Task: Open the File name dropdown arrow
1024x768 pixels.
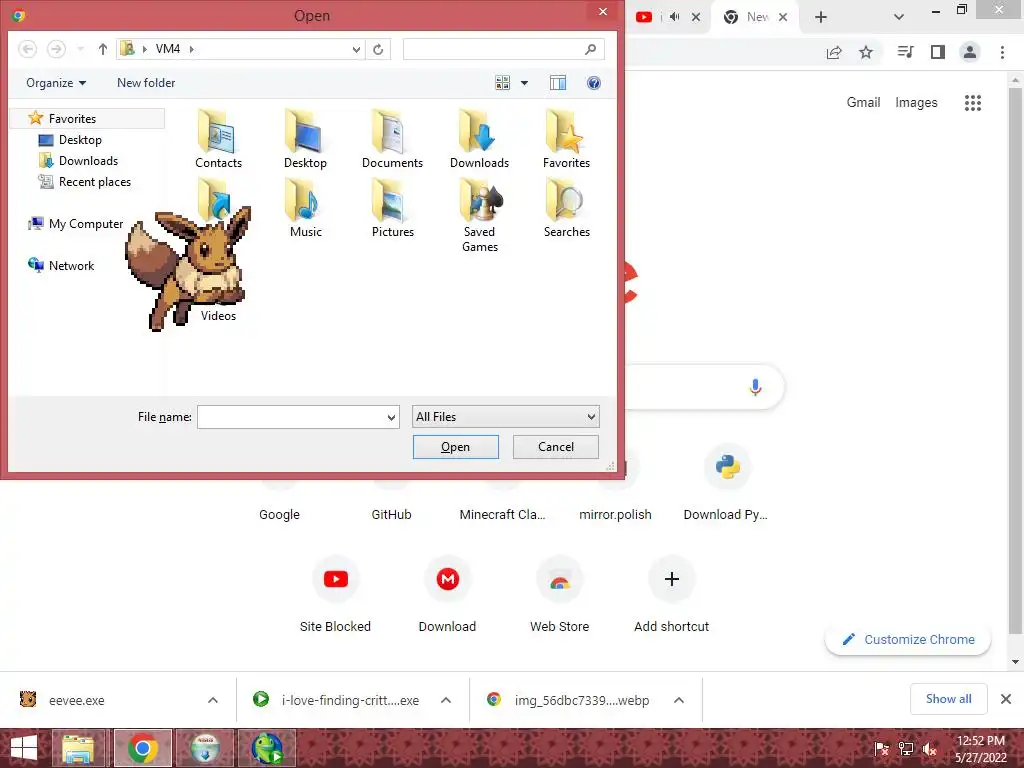Action: [x=391, y=417]
